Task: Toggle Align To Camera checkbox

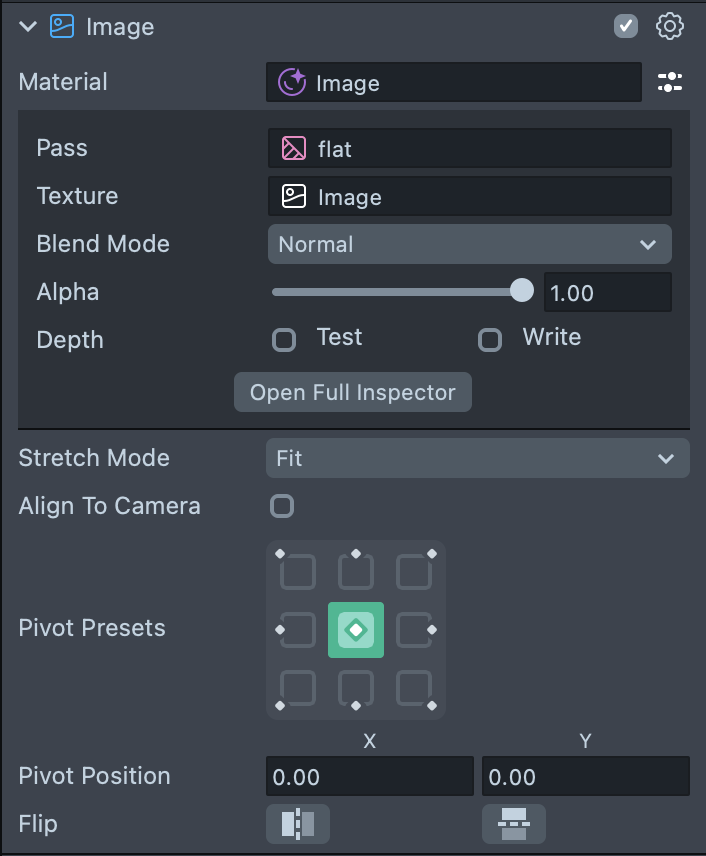Action: point(283,506)
